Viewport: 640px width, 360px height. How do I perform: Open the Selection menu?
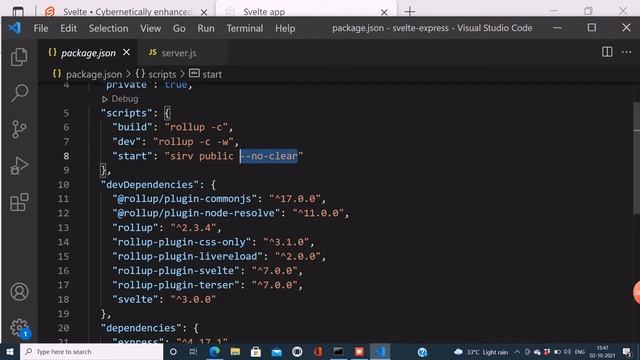108,28
